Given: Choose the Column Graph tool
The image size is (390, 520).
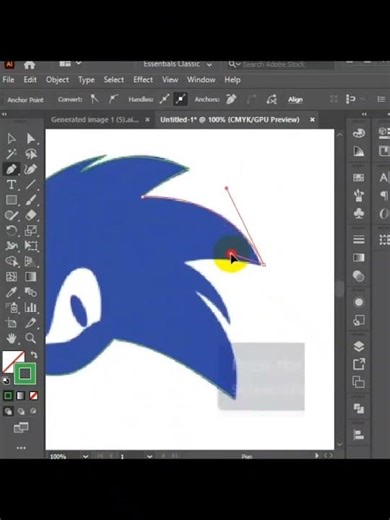Looking at the screenshot, I should [x=31, y=307].
